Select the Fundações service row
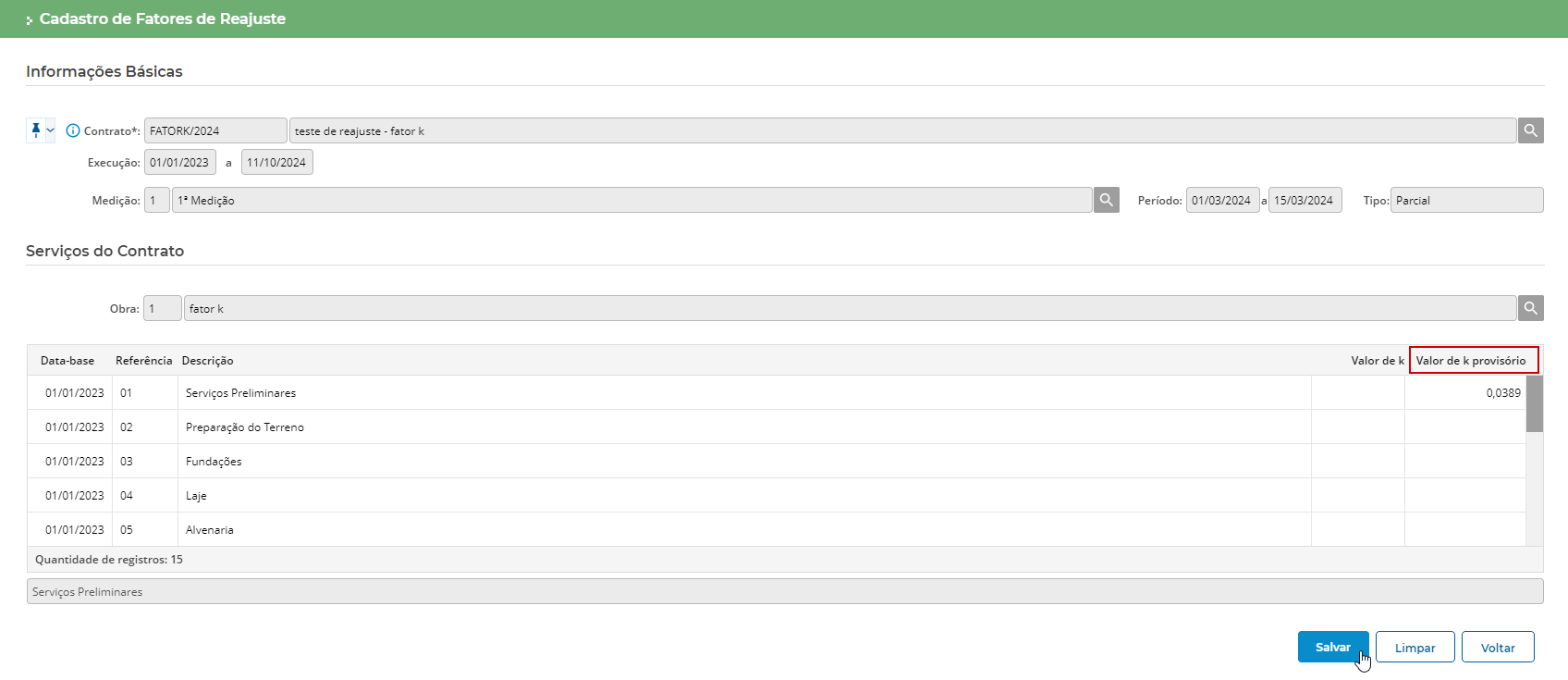1568x680 pixels. pos(214,462)
